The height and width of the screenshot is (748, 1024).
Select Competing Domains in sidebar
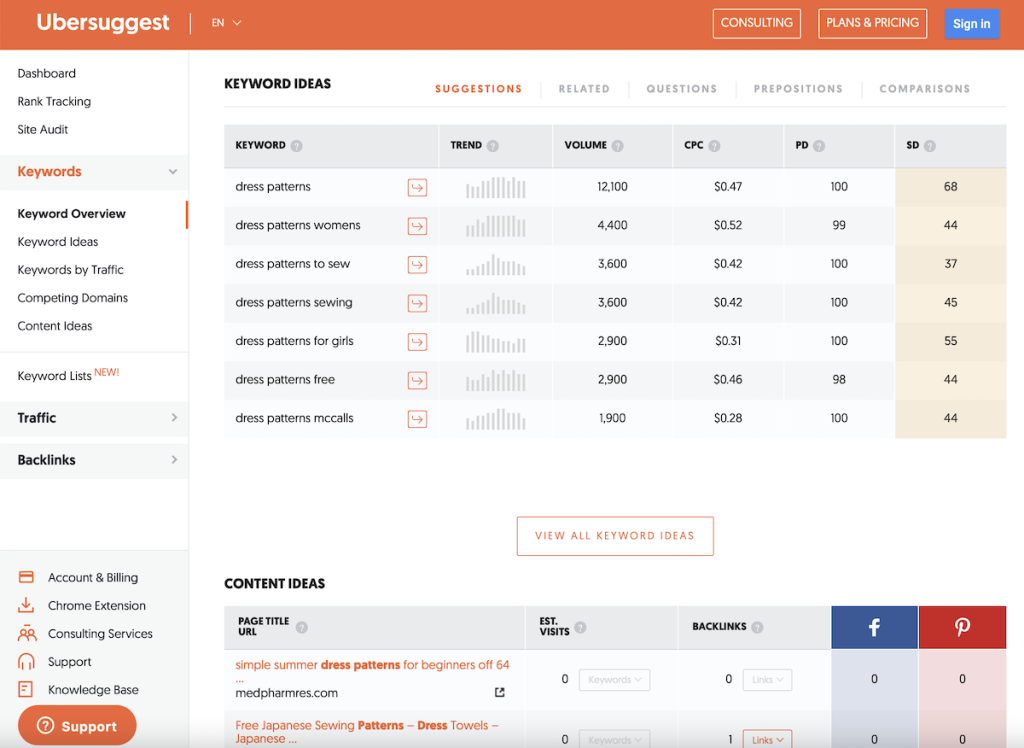pyautogui.click(x=72, y=299)
